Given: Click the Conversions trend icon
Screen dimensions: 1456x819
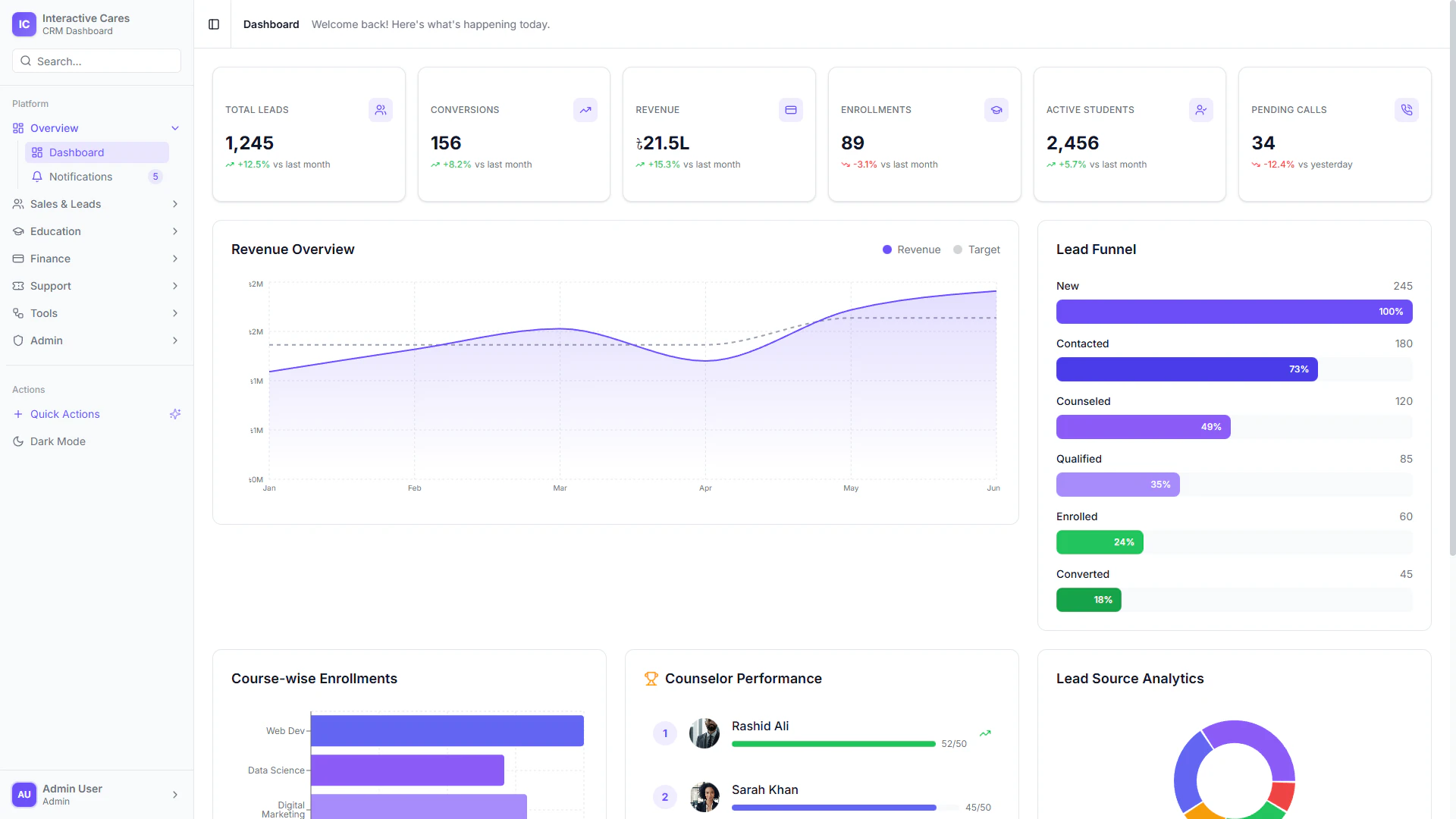Looking at the screenshot, I should point(585,110).
